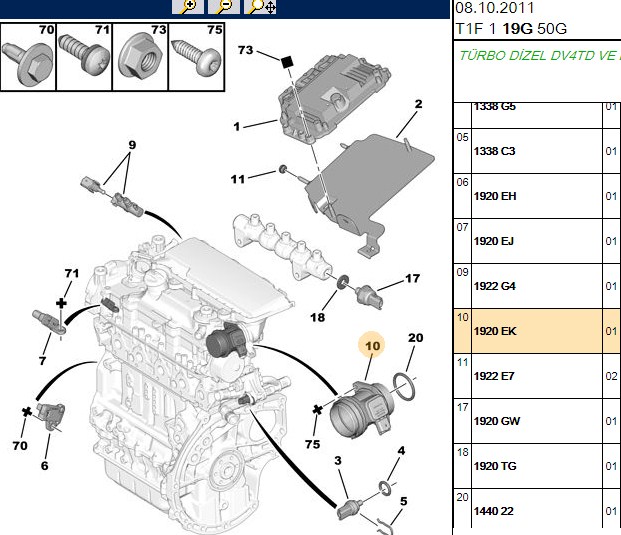
Task: Select part number 1920 EJ
Action: point(493,241)
